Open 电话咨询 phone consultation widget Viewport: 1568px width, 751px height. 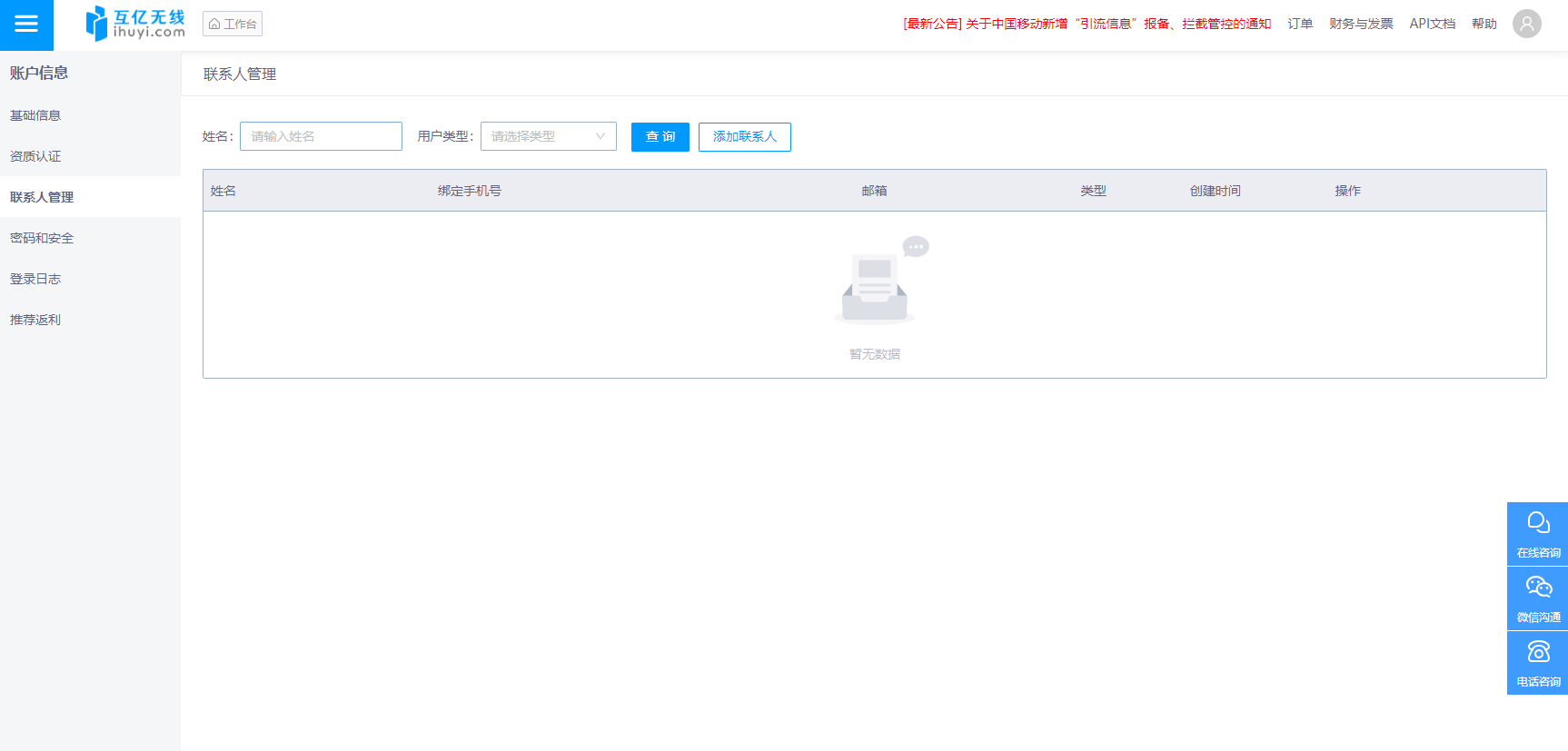pos(1537,663)
